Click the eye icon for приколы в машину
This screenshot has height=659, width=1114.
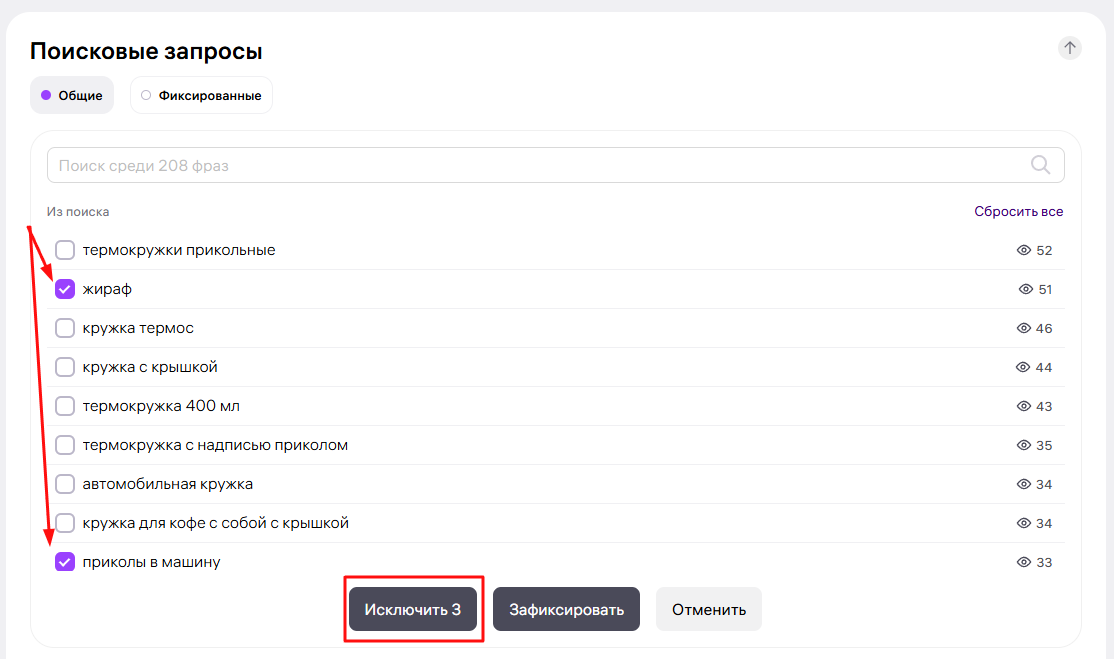click(1023, 562)
